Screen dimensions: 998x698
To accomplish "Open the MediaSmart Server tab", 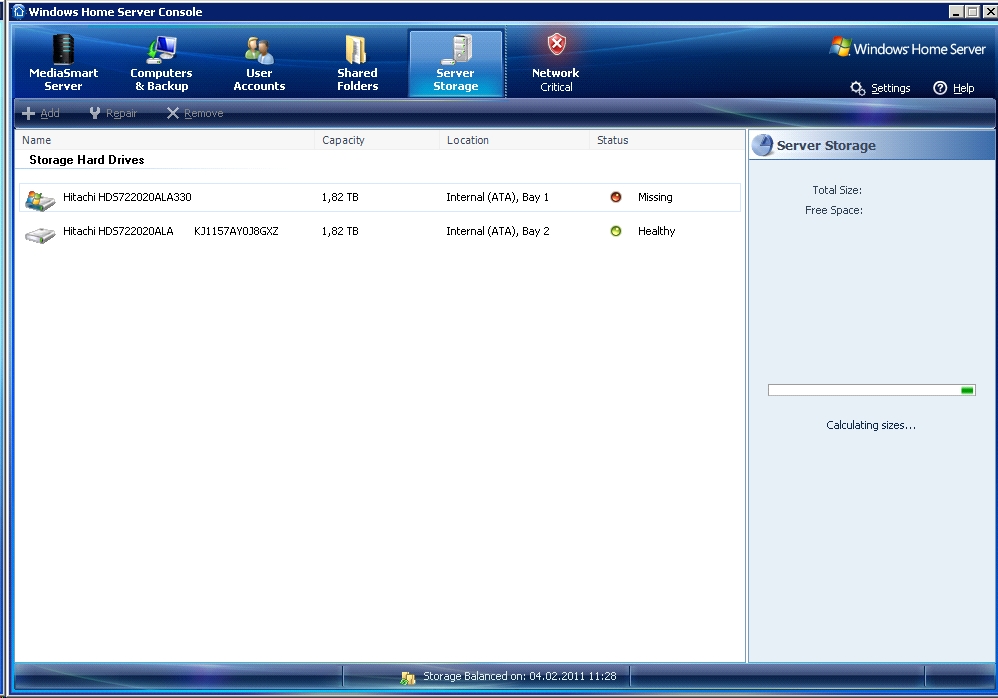I will coord(63,63).
